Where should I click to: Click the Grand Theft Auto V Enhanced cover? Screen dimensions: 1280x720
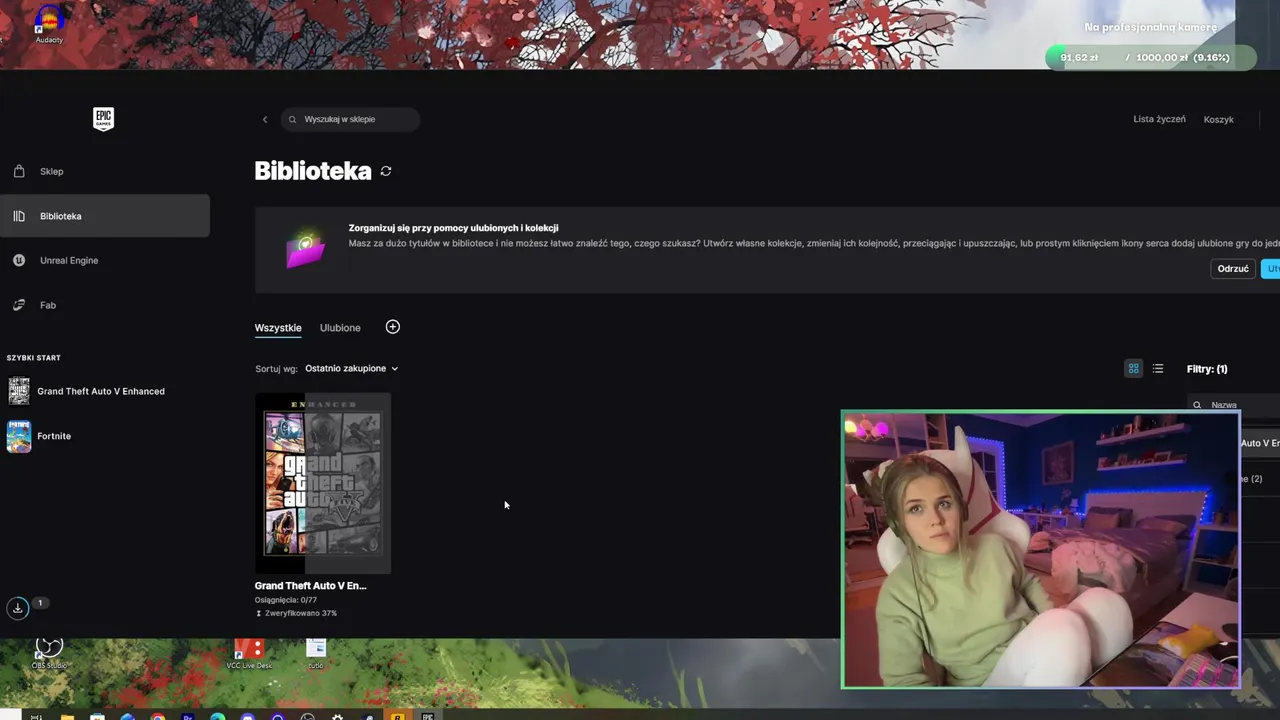pyautogui.click(x=323, y=483)
